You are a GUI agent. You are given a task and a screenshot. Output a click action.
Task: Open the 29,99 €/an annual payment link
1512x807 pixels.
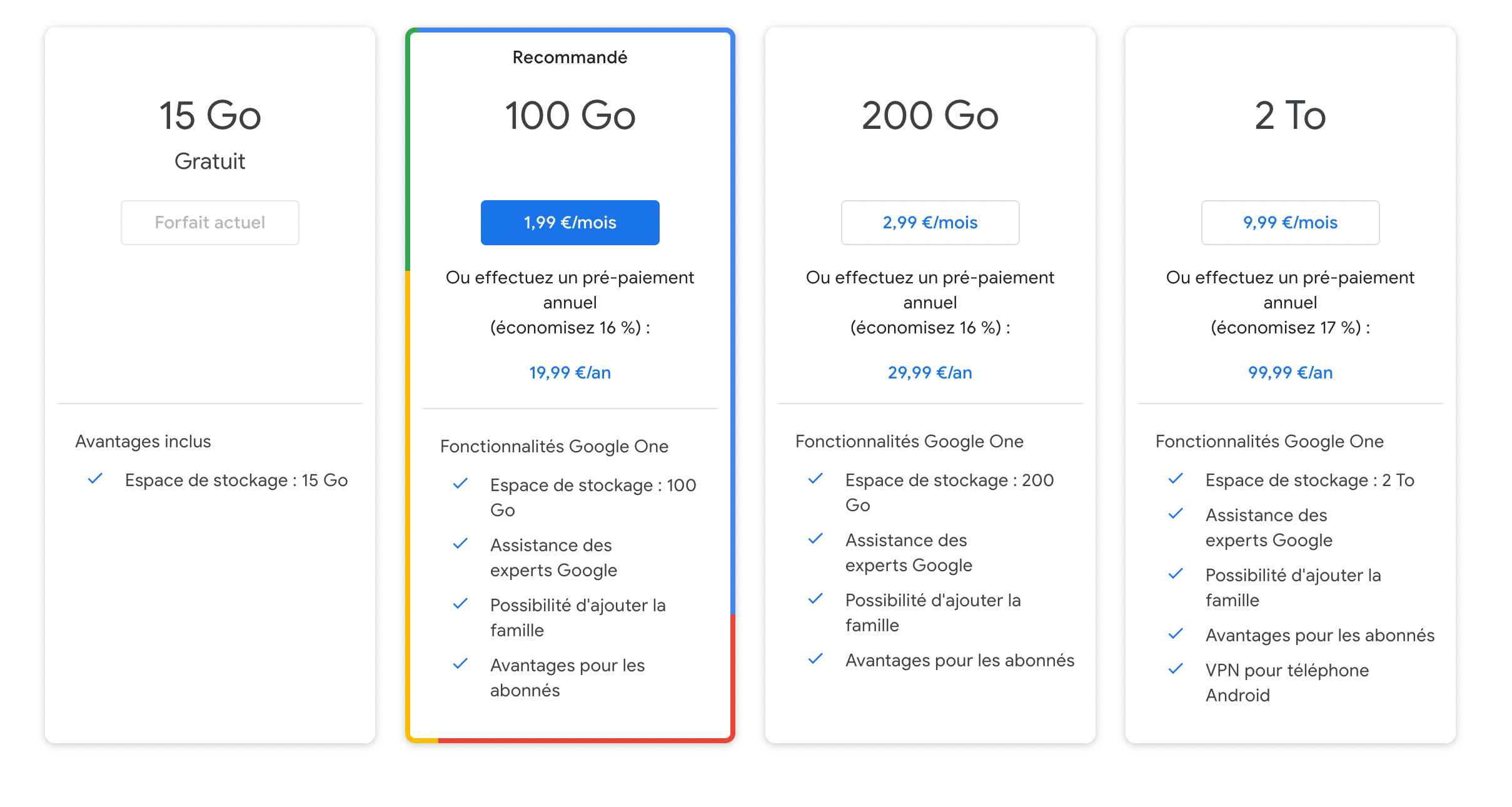(930, 373)
